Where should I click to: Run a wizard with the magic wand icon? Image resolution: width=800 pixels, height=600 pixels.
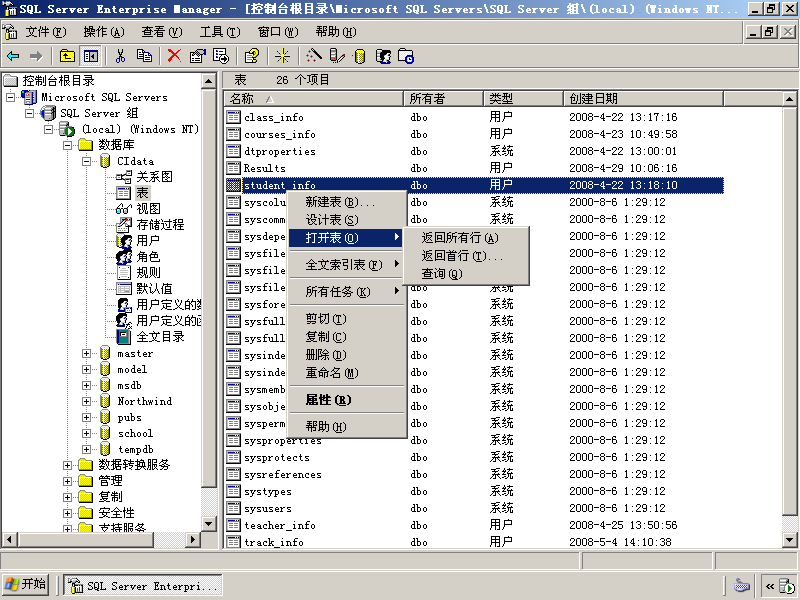(314, 56)
